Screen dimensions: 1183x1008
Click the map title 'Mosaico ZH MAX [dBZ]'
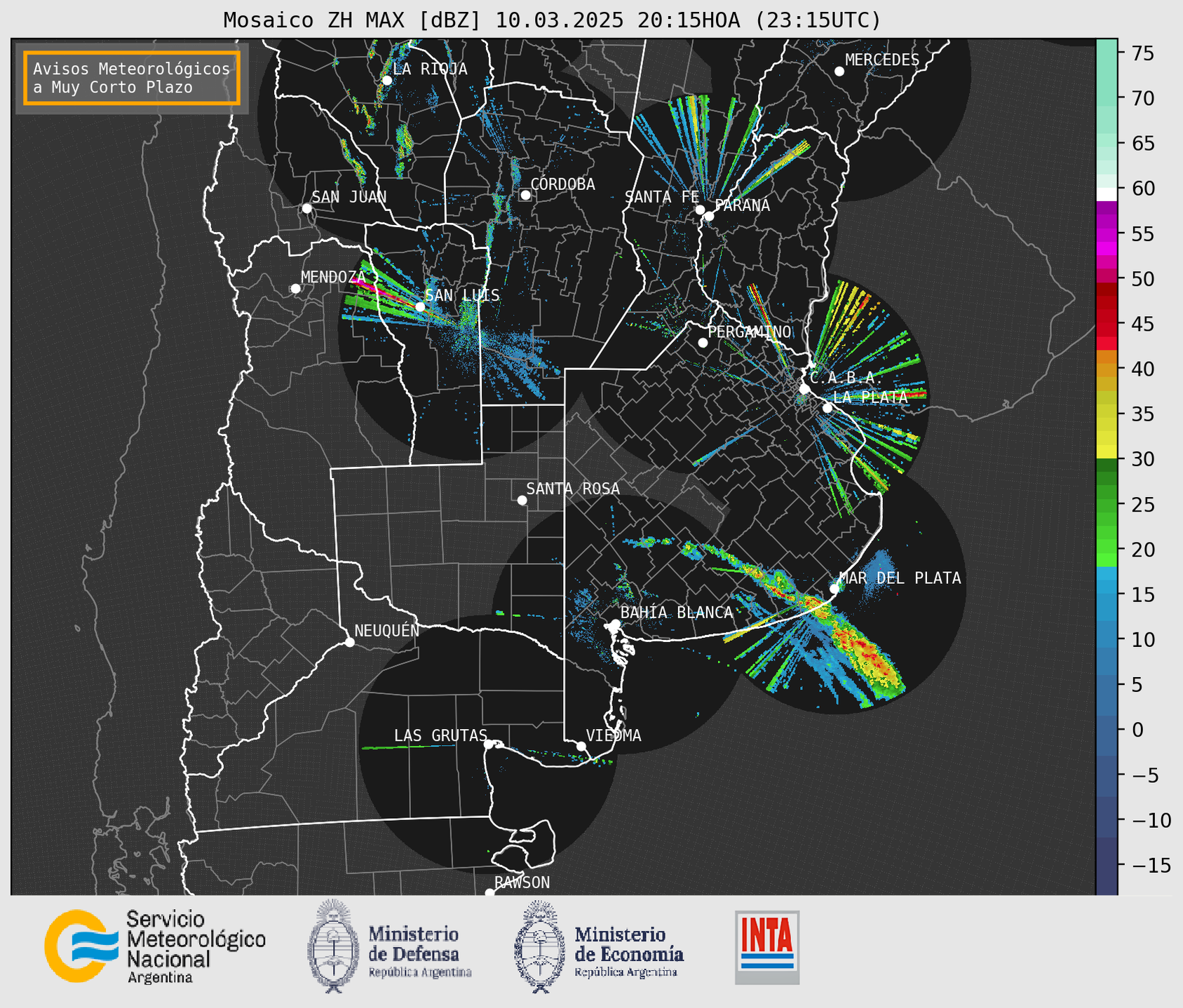(x=352, y=20)
